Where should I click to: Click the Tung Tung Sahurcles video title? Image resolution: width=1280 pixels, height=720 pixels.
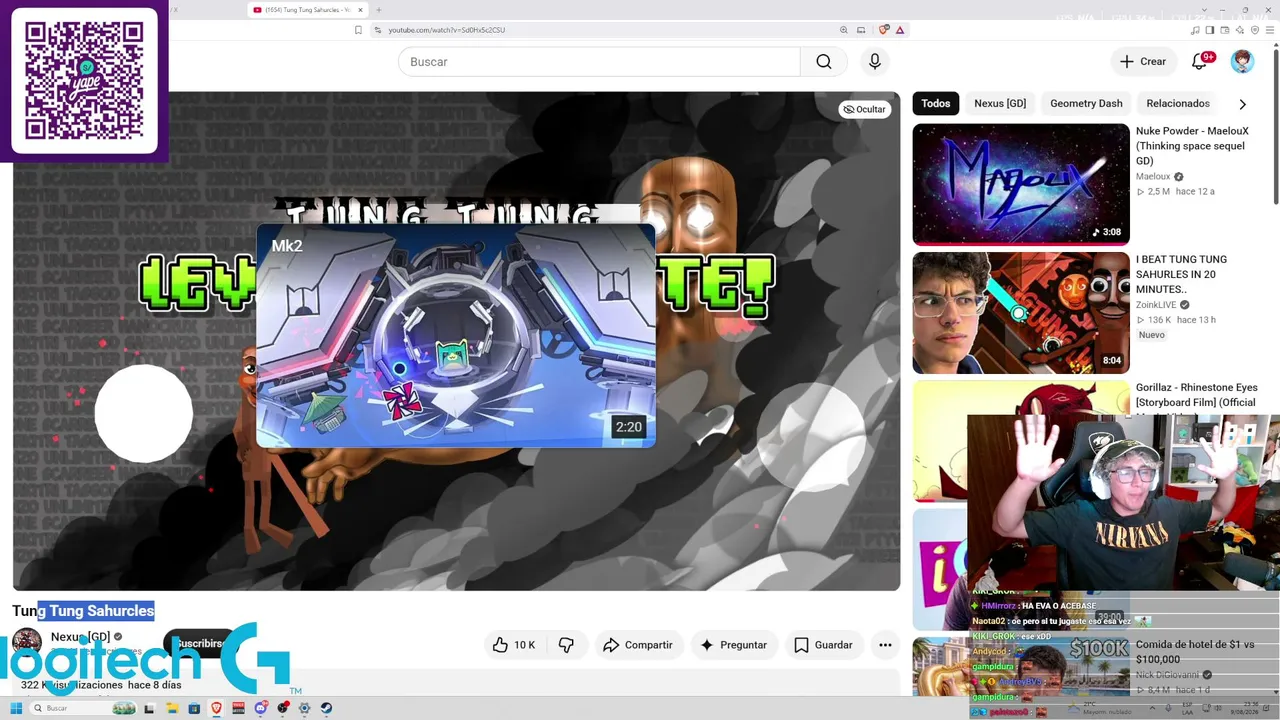point(83,611)
